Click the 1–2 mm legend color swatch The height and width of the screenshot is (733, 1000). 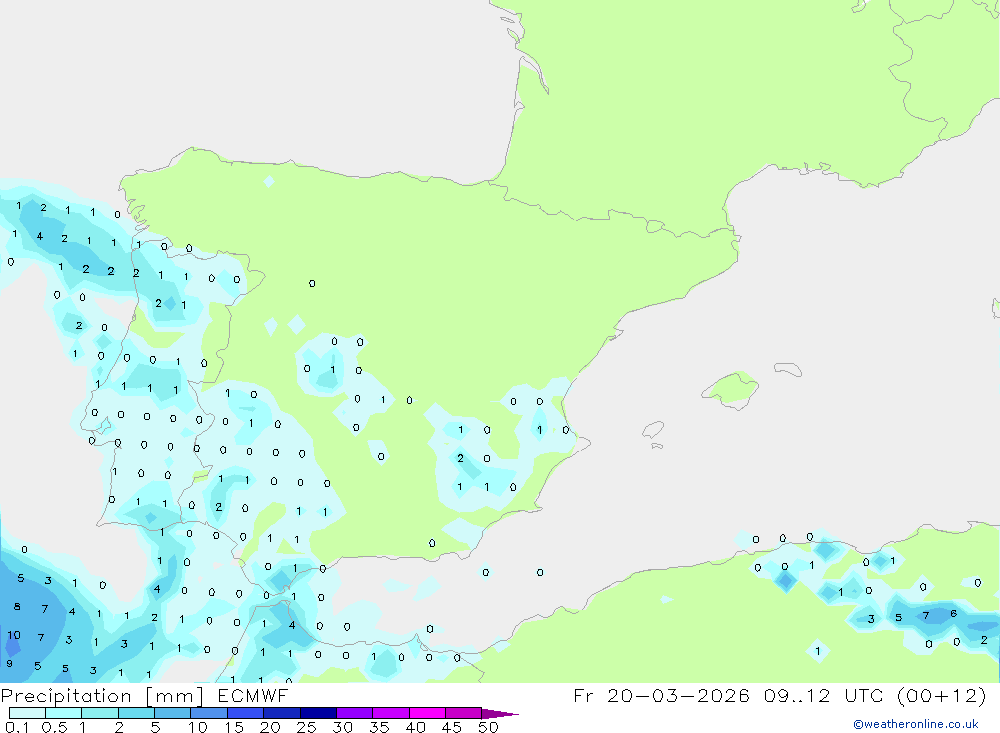point(100,713)
